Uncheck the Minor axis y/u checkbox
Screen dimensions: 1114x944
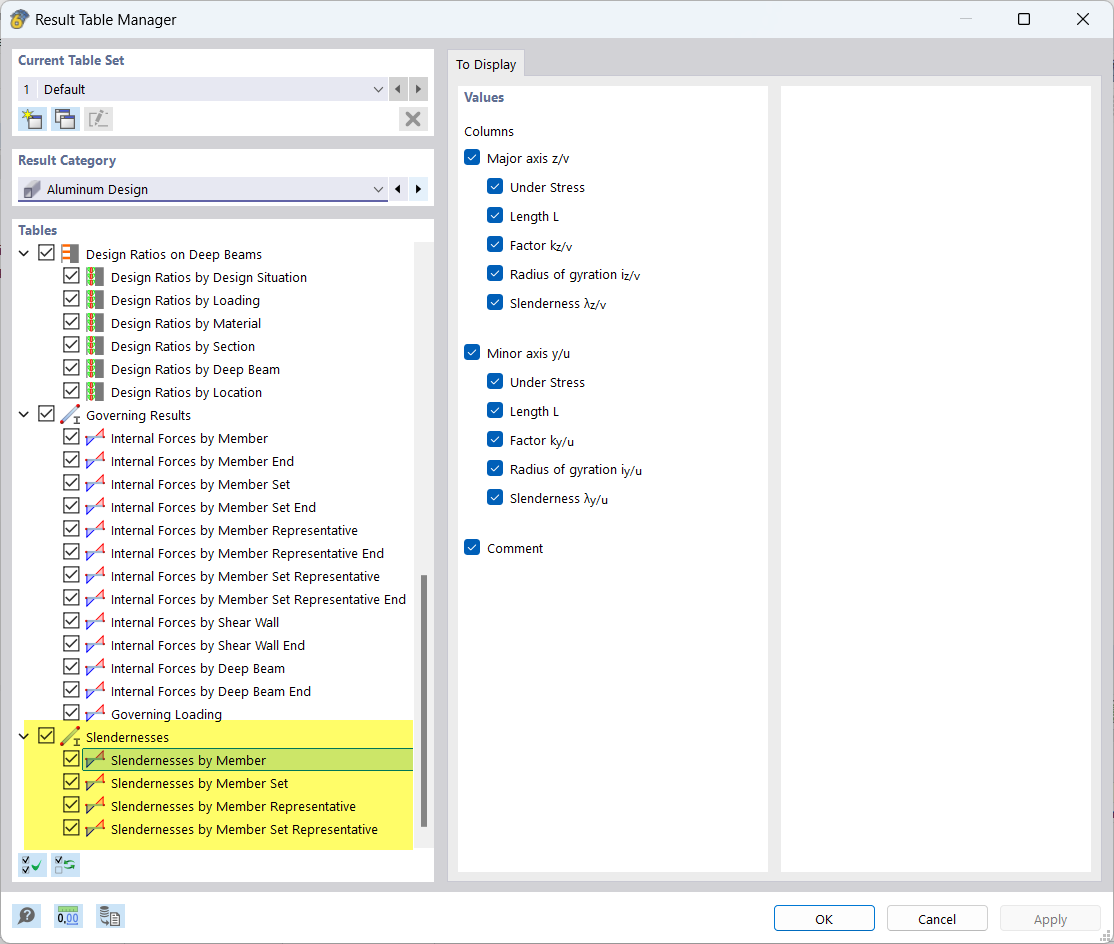coord(472,352)
